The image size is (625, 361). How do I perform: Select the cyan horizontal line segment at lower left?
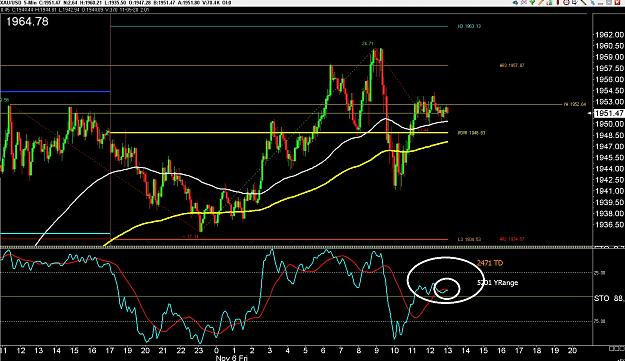[x=55, y=233]
